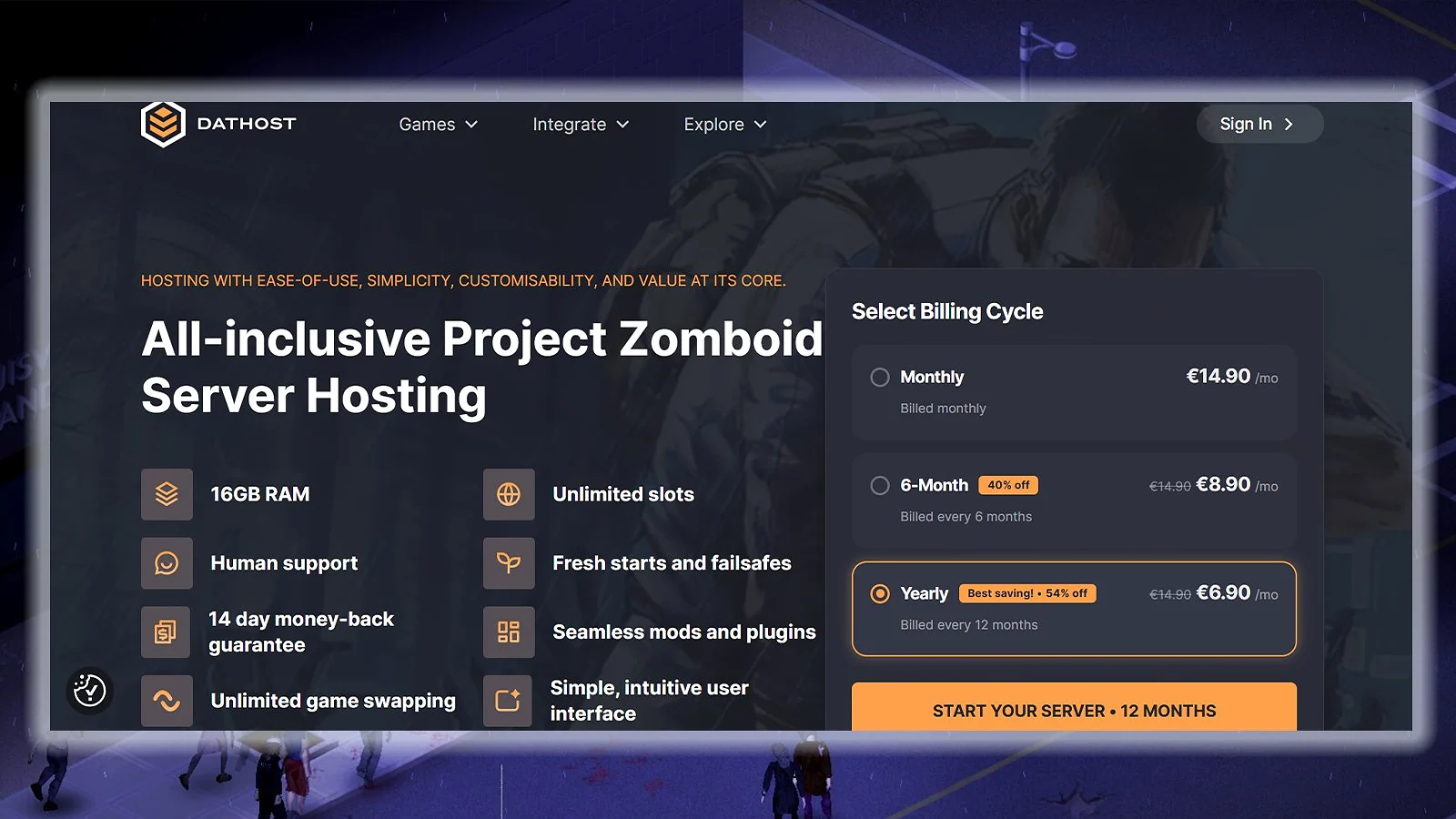
Task: Click Start Your Server 12 Months button
Action: pyautogui.click(x=1074, y=707)
